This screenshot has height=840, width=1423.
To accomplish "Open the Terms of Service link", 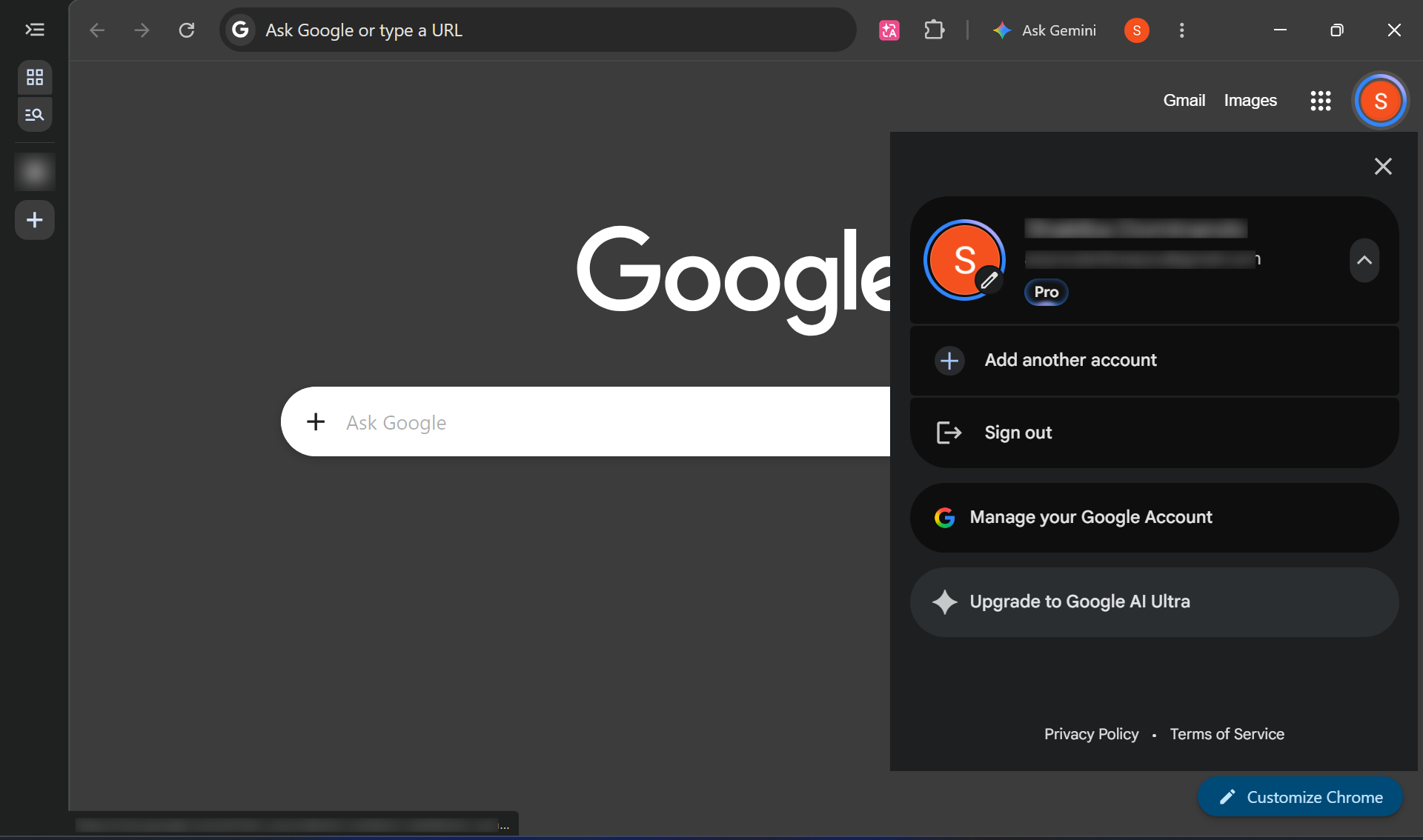I will [x=1227, y=734].
